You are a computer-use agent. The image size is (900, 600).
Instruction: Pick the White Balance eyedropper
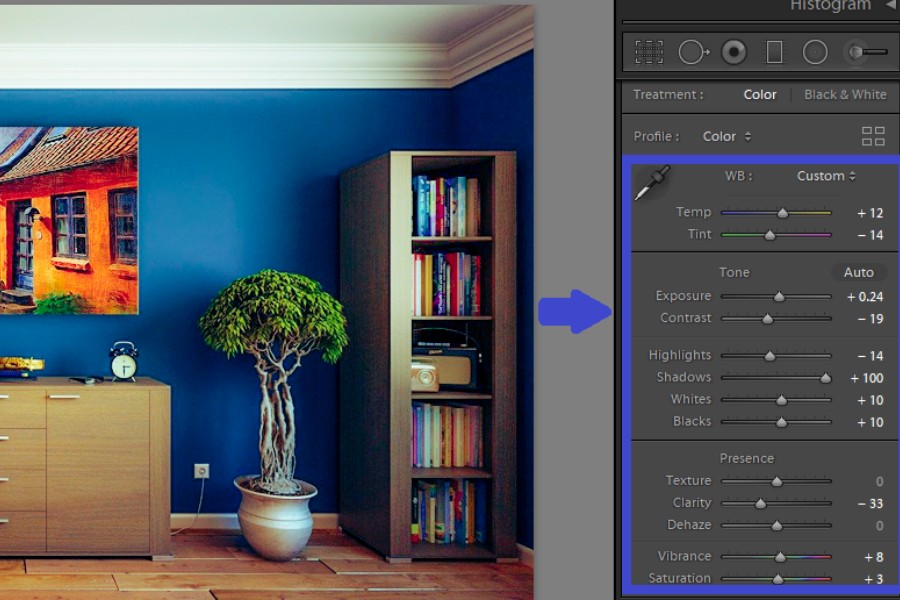coord(651,183)
